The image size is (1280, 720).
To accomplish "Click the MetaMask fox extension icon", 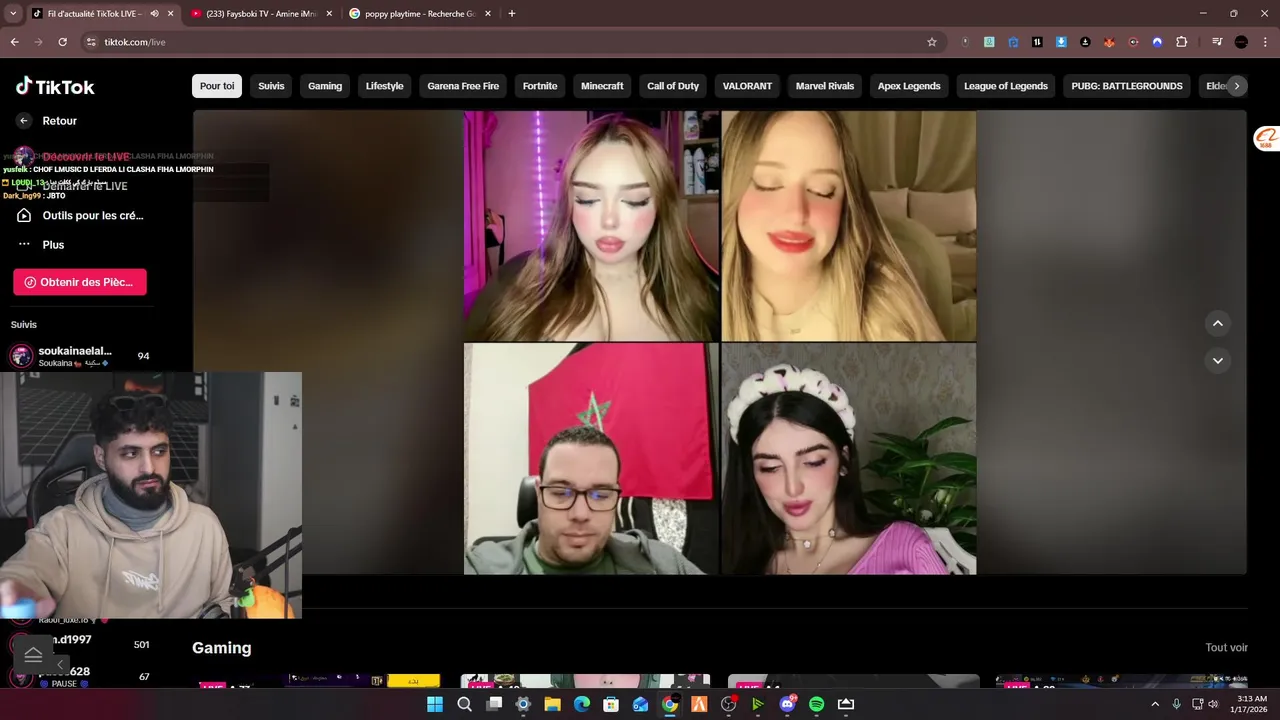I will click(x=1109, y=42).
